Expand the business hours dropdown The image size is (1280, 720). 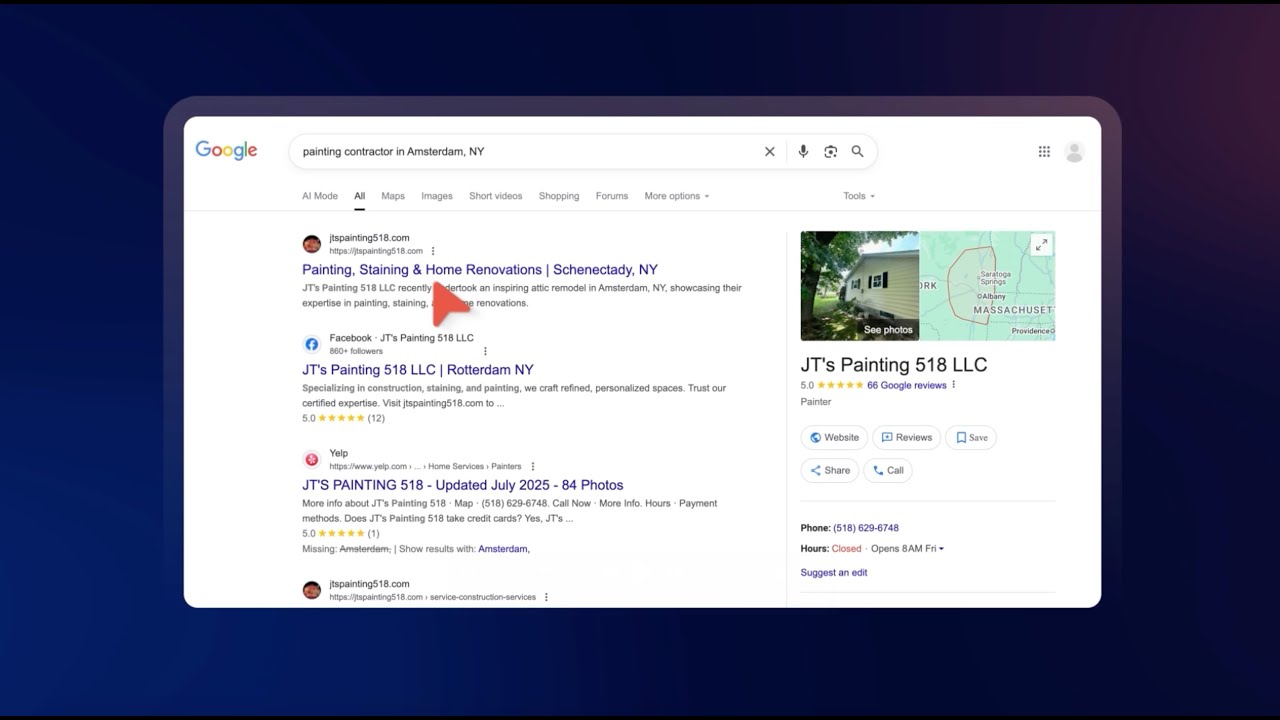coord(941,549)
